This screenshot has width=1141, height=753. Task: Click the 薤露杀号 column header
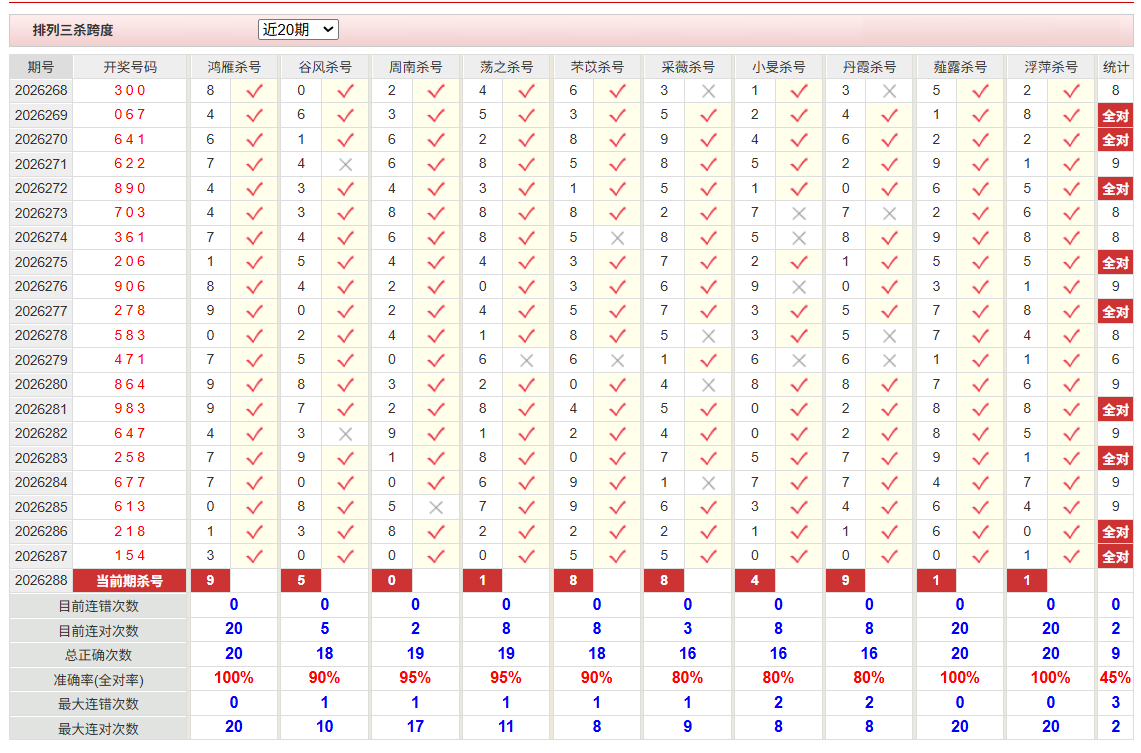(960, 67)
